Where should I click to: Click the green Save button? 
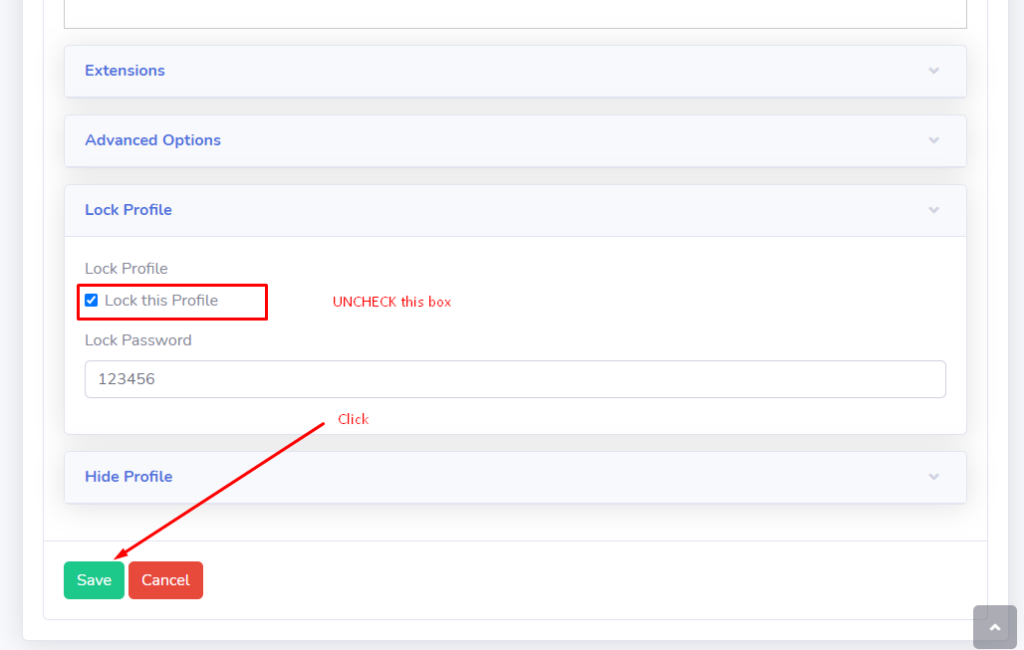[94, 580]
